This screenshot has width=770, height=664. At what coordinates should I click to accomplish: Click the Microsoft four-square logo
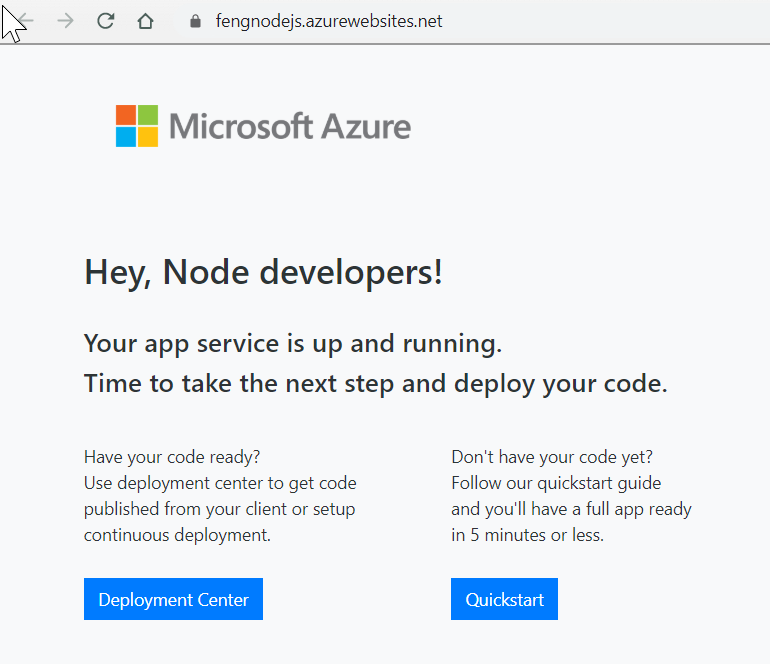point(137,126)
